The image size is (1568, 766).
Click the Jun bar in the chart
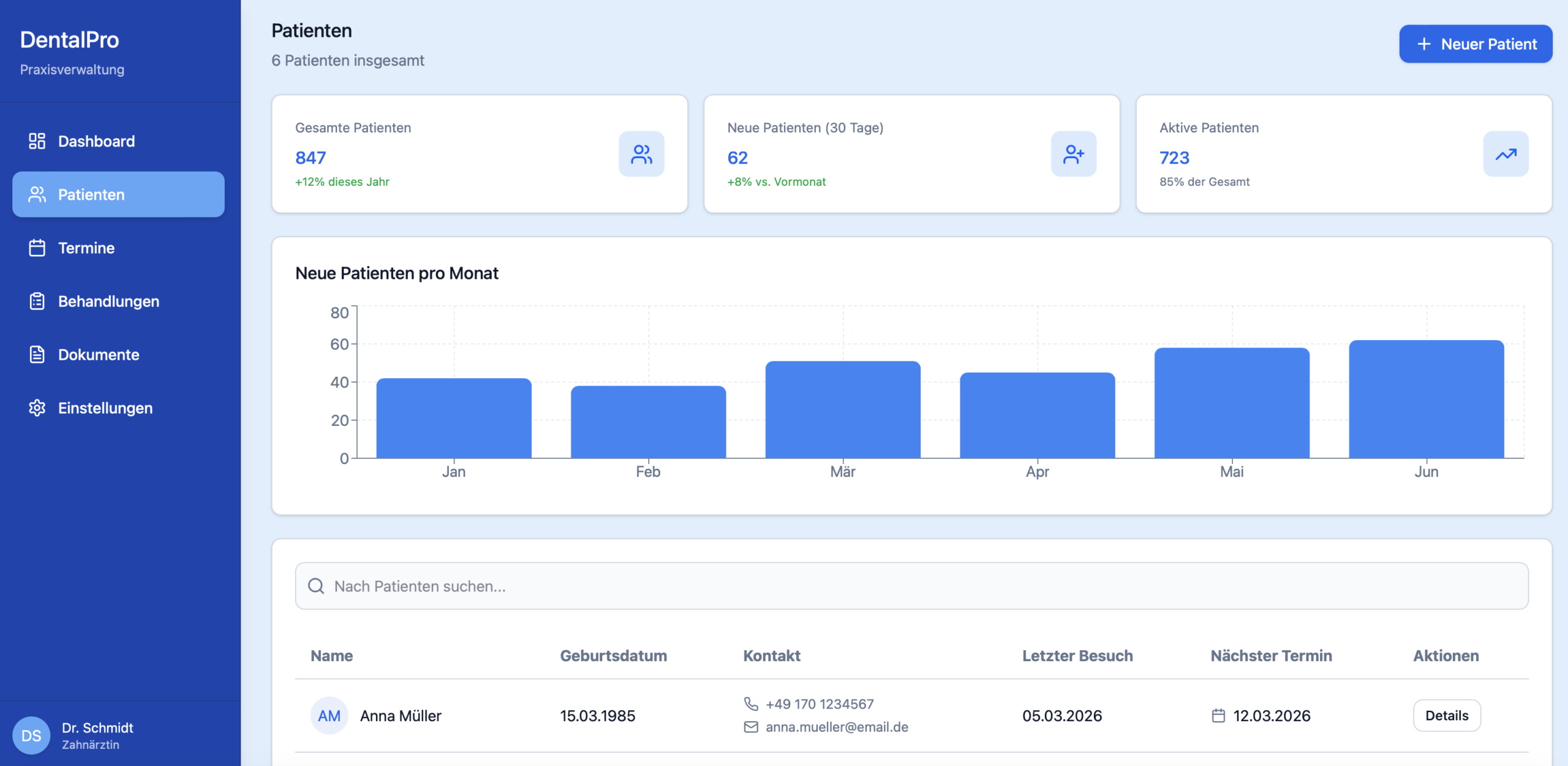[x=1426, y=400]
